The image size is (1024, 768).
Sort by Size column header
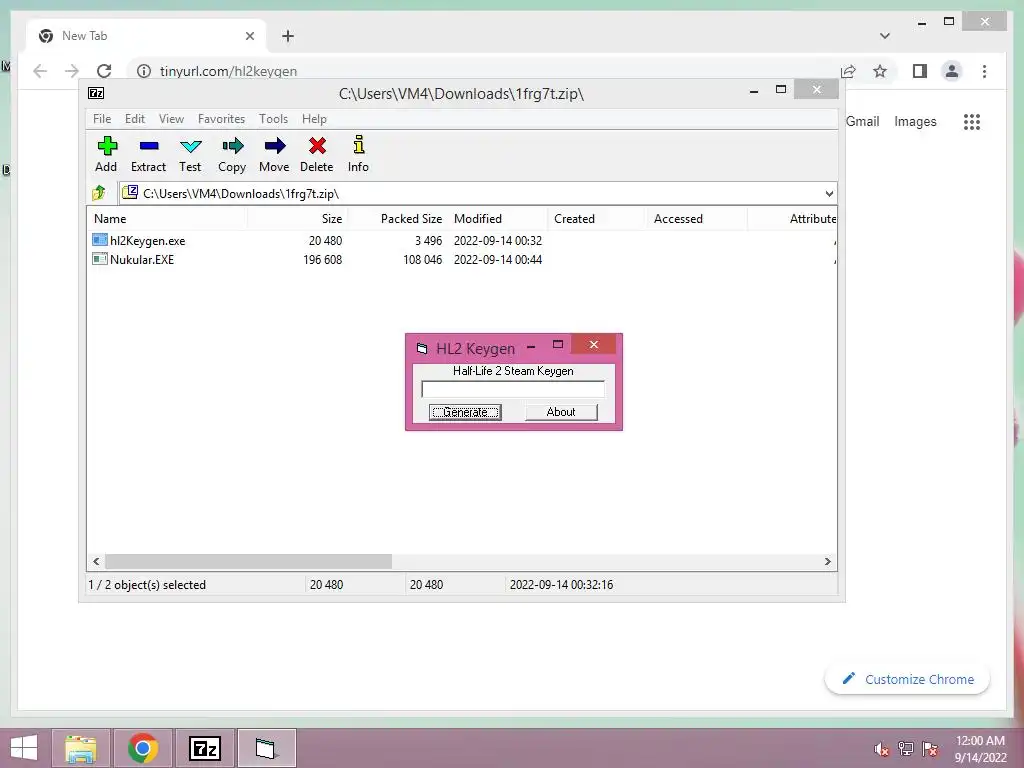(297, 219)
